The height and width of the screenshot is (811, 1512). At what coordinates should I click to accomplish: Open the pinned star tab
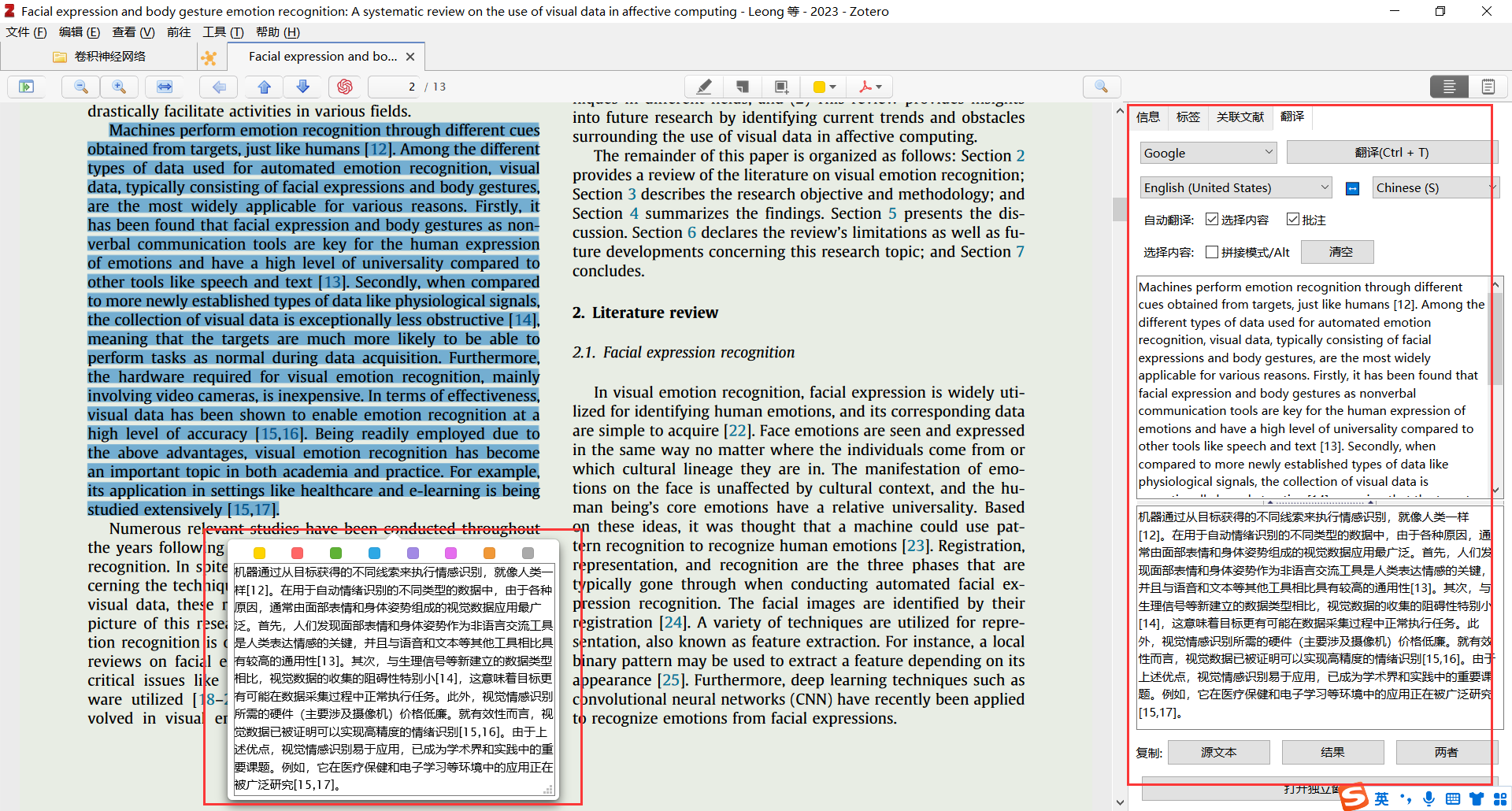click(x=209, y=57)
